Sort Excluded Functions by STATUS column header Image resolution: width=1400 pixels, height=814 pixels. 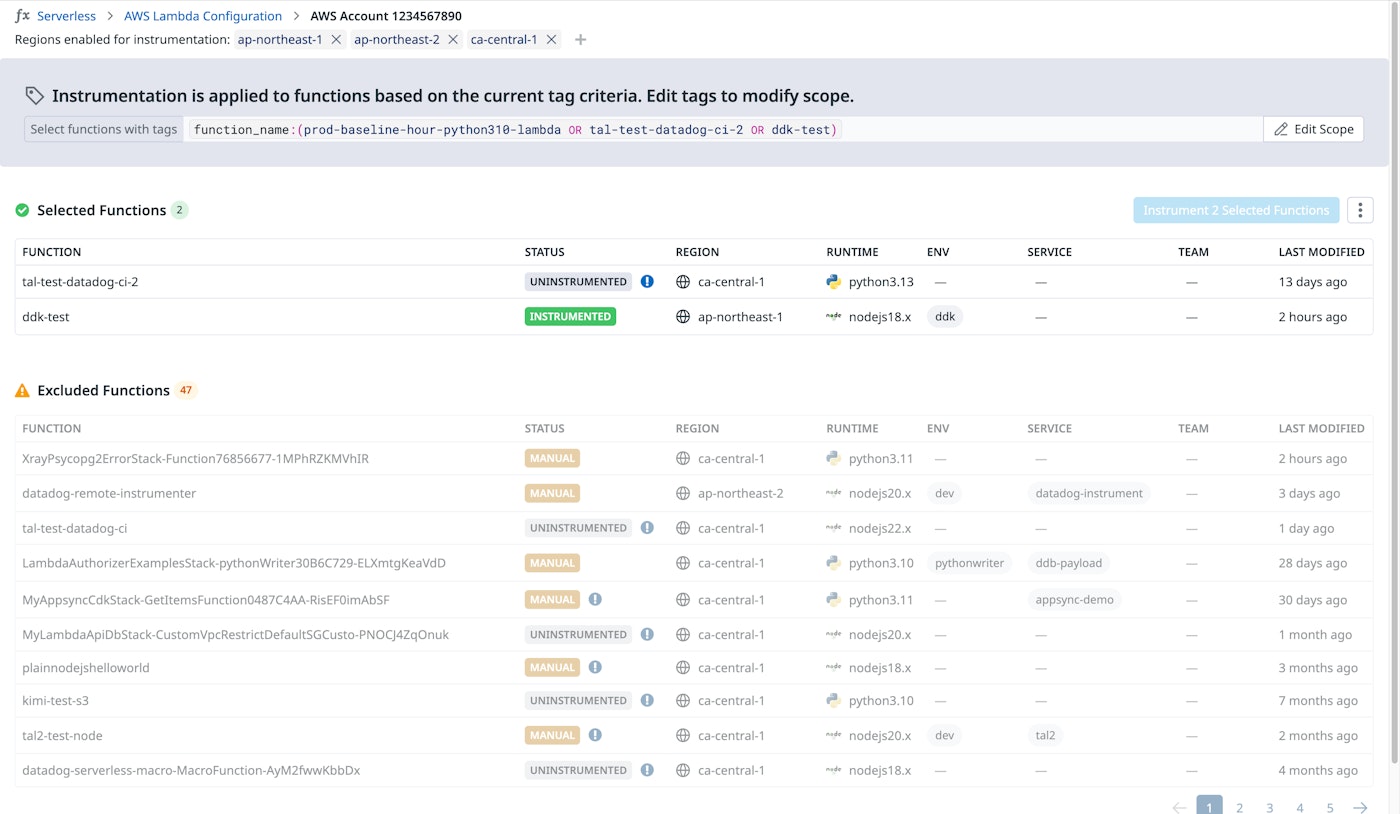pyautogui.click(x=545, y=428)
